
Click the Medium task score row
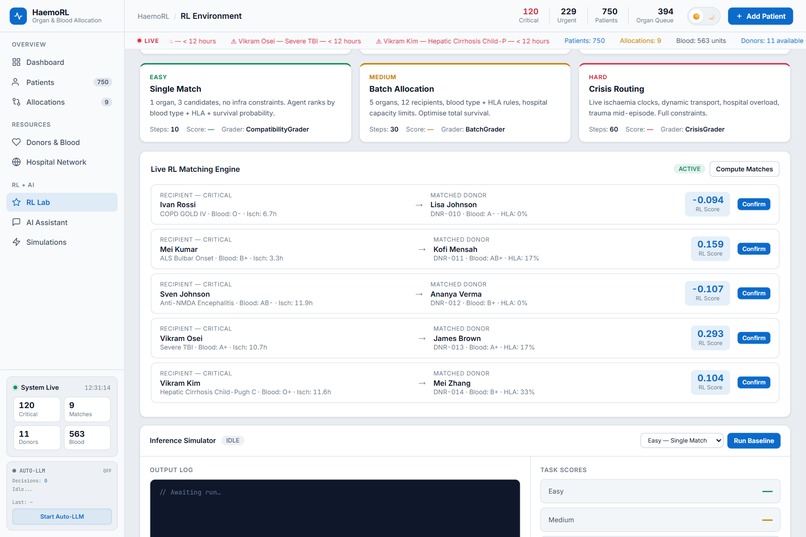pyautogui.click(x=660, y=520)
